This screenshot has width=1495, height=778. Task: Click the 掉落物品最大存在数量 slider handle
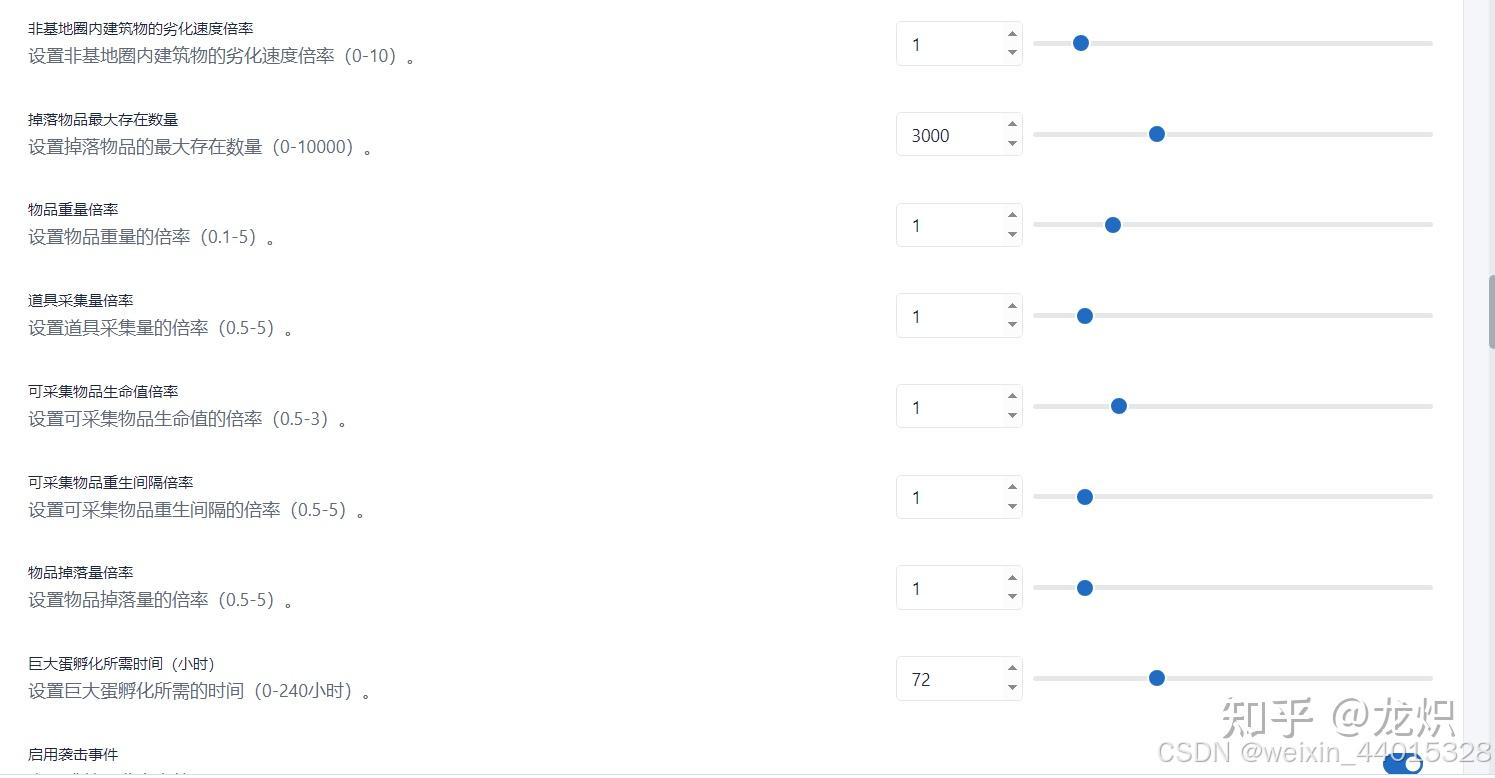tap(1157, 134)
